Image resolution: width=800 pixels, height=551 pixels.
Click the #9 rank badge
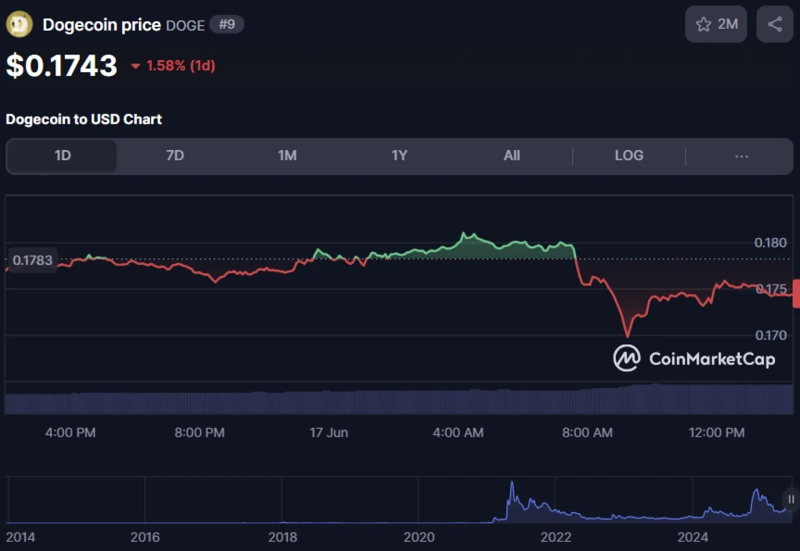tap(226, 24)
